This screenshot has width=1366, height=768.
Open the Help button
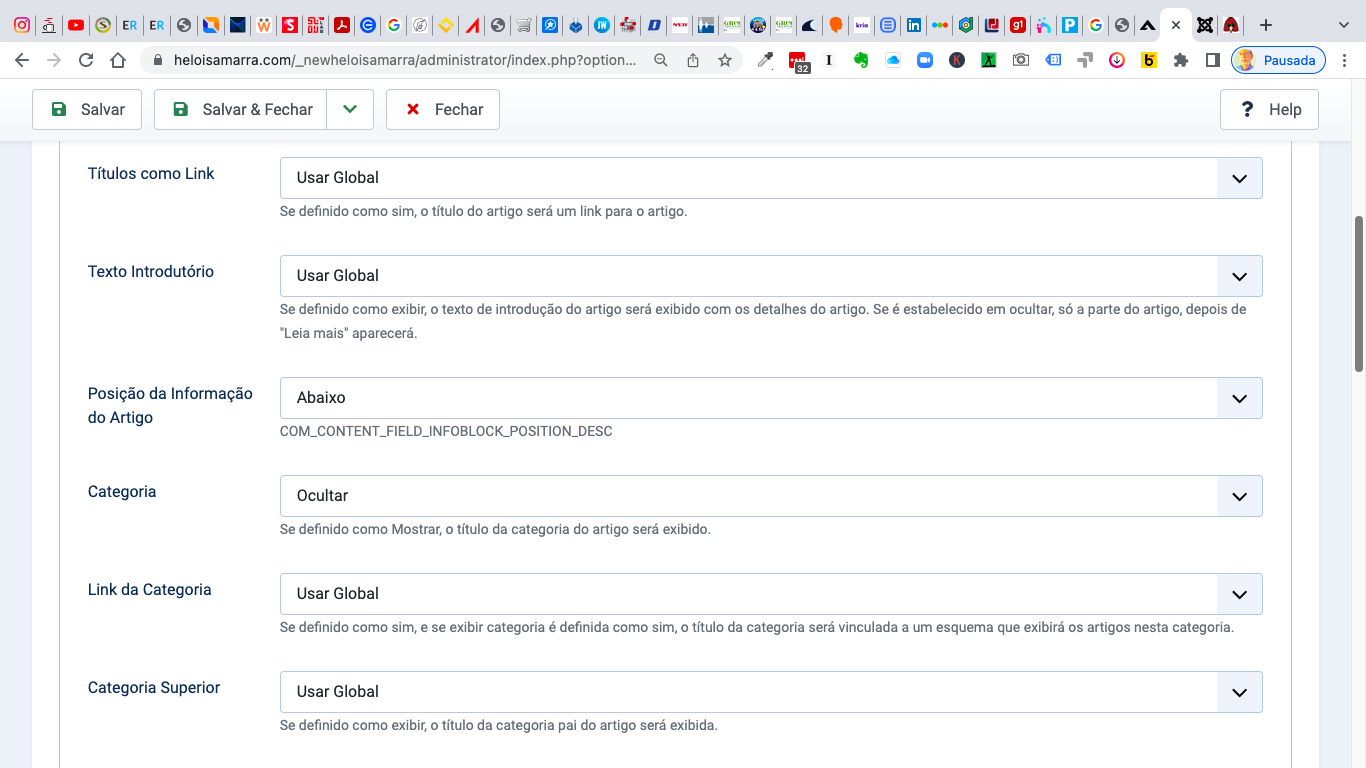tap(1269, 110)
